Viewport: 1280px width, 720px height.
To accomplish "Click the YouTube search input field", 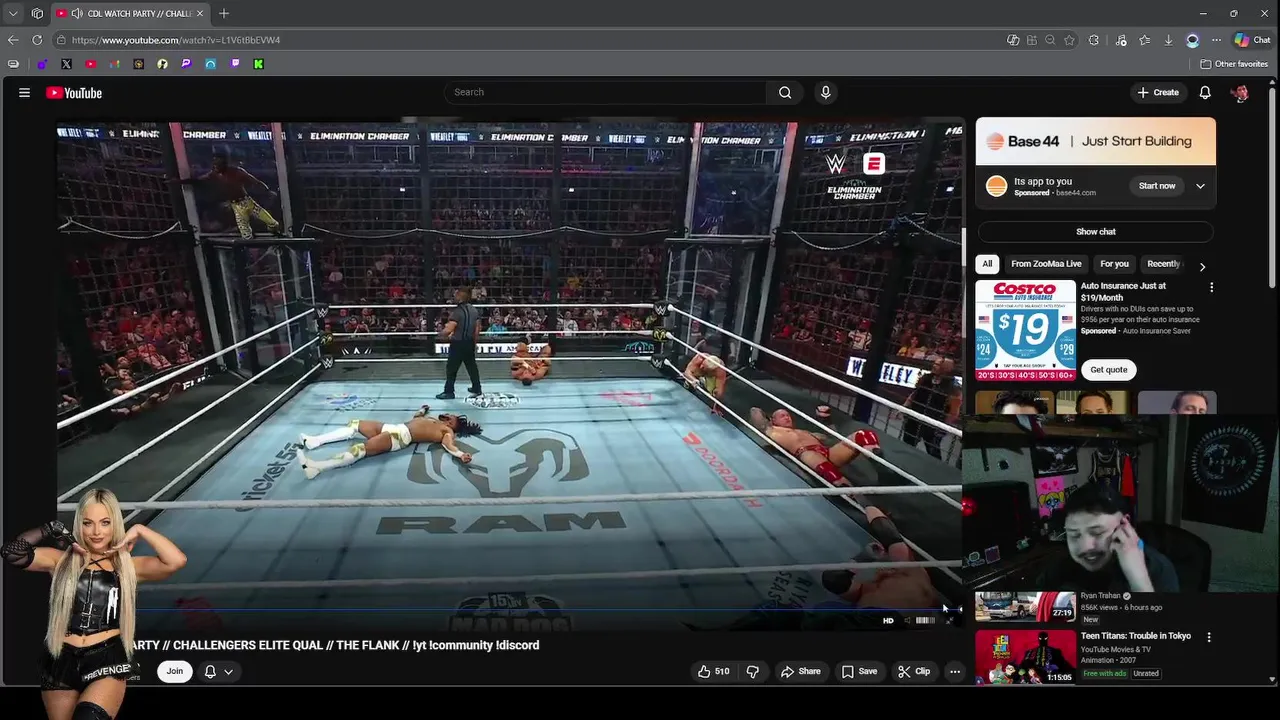I will (x=606, y=92).
